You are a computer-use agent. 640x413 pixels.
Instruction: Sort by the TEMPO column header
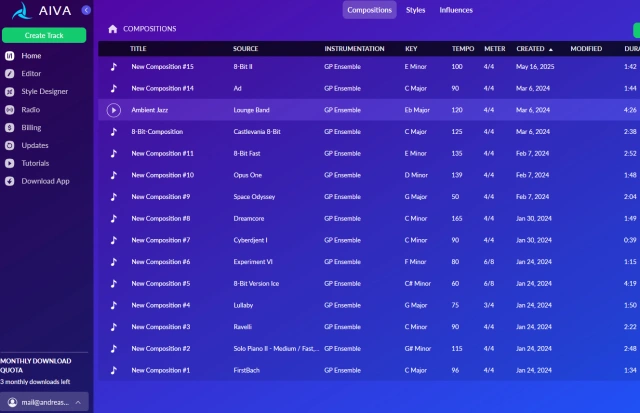(463, 49)
